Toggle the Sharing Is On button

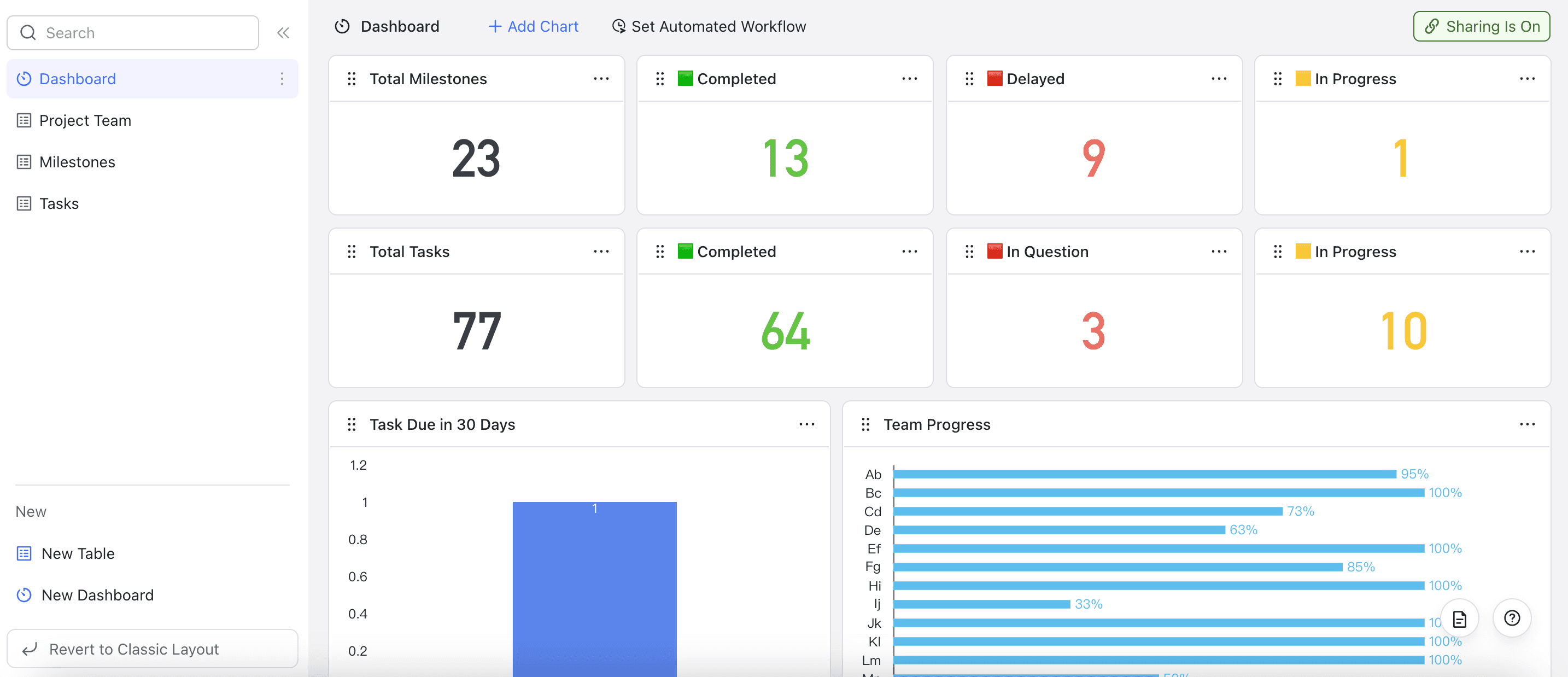point(1481,26)
